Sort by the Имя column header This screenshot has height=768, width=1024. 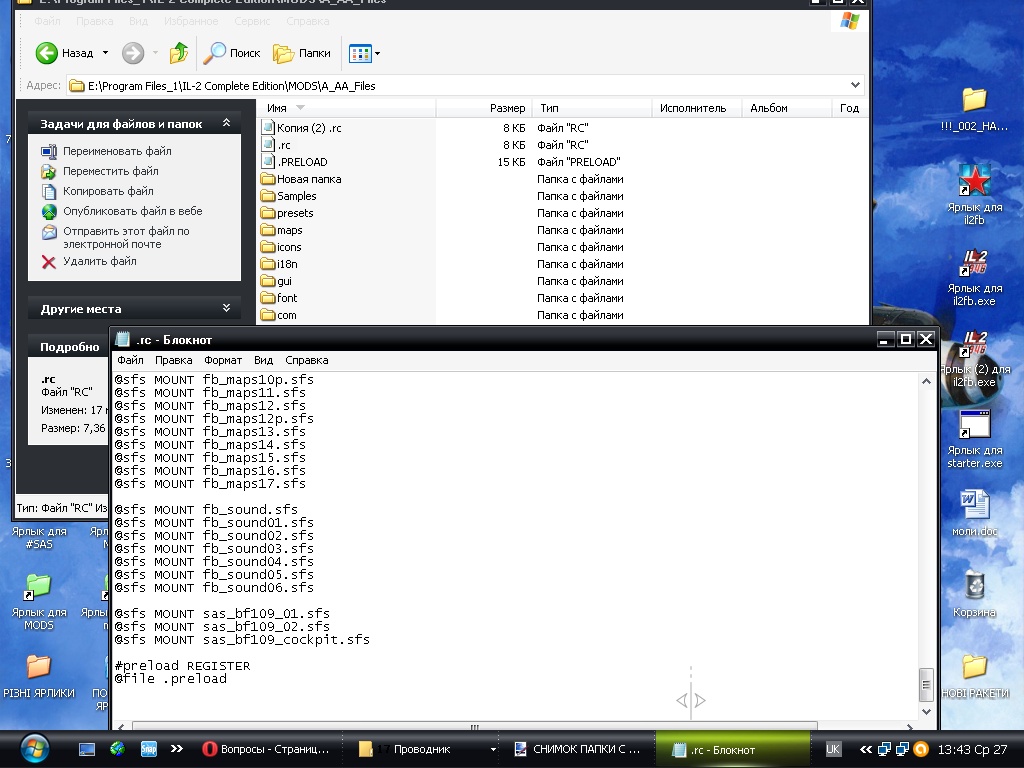pyautogui.click(x=346, y=108)
